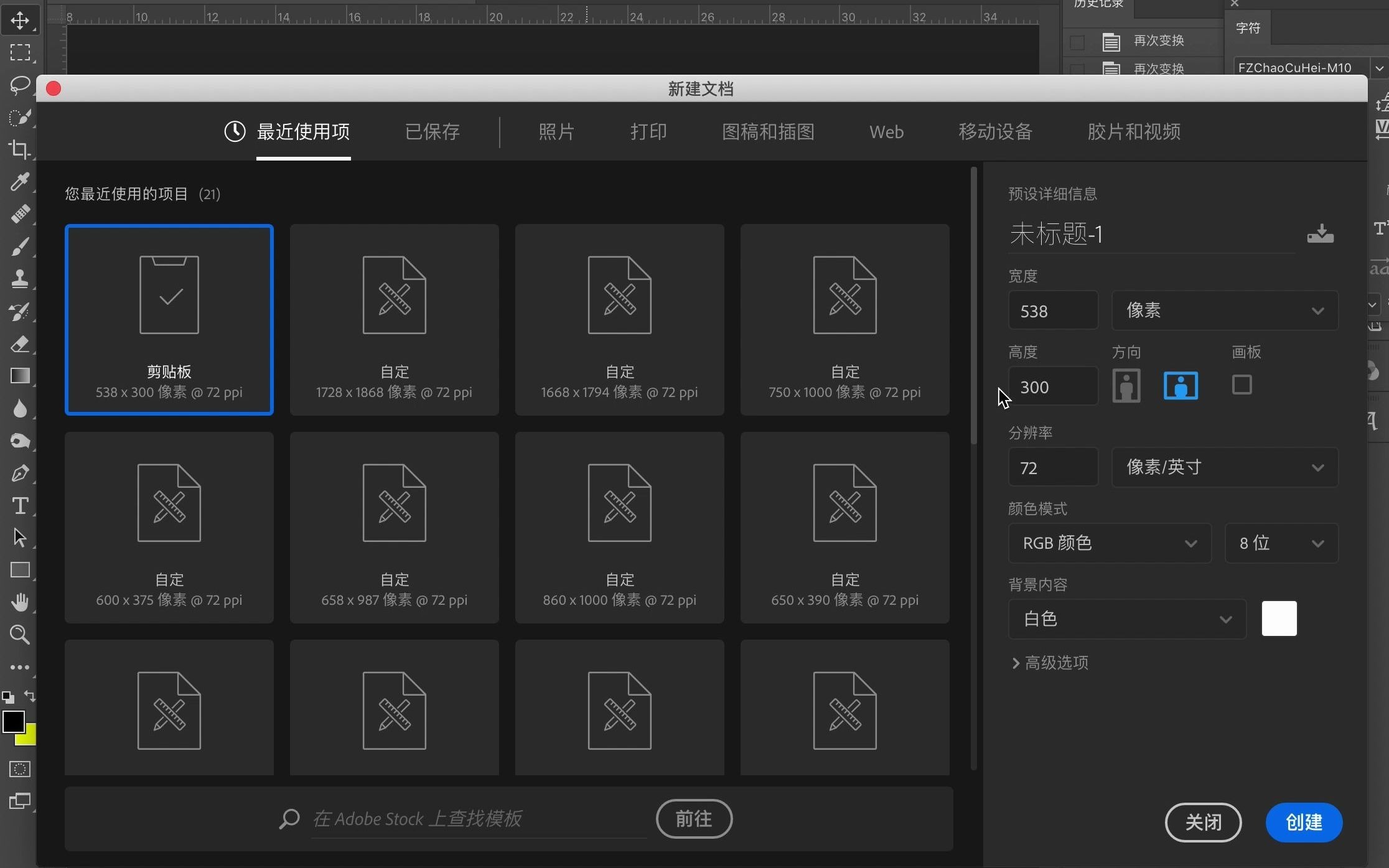
Task: Change the screen mode
Action: [19, 801]
